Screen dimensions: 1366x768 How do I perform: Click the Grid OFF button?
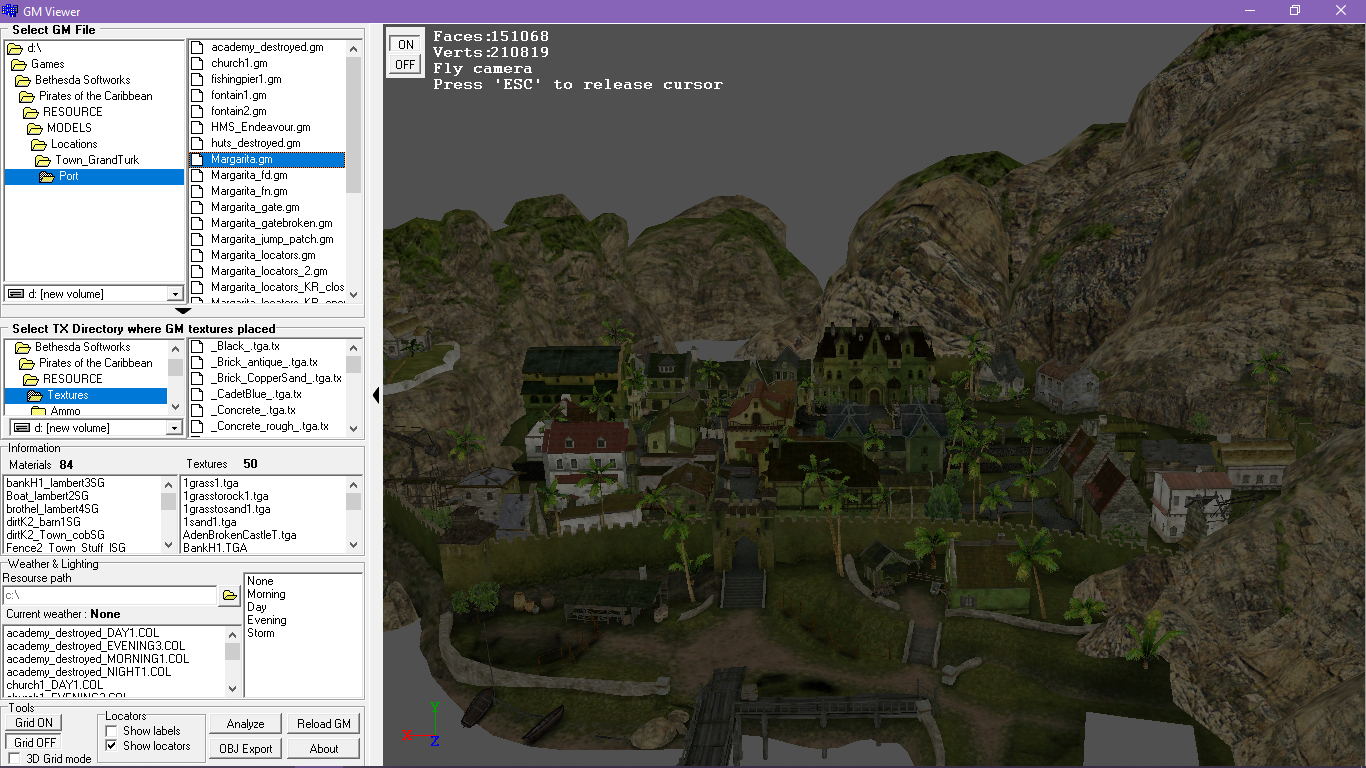[x=34, y=743]
